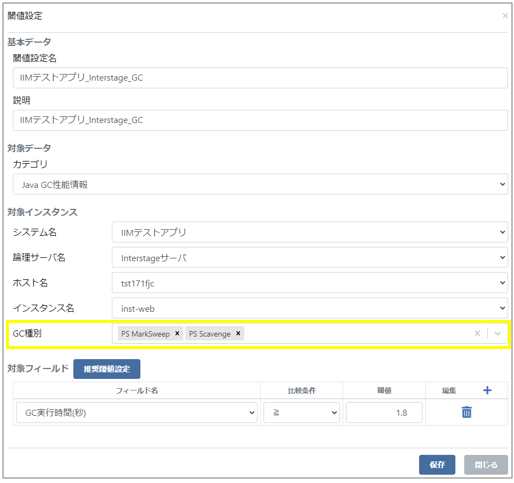Remove the PS Scavenge tag
The image size is (514, 483).
(238, 333)
